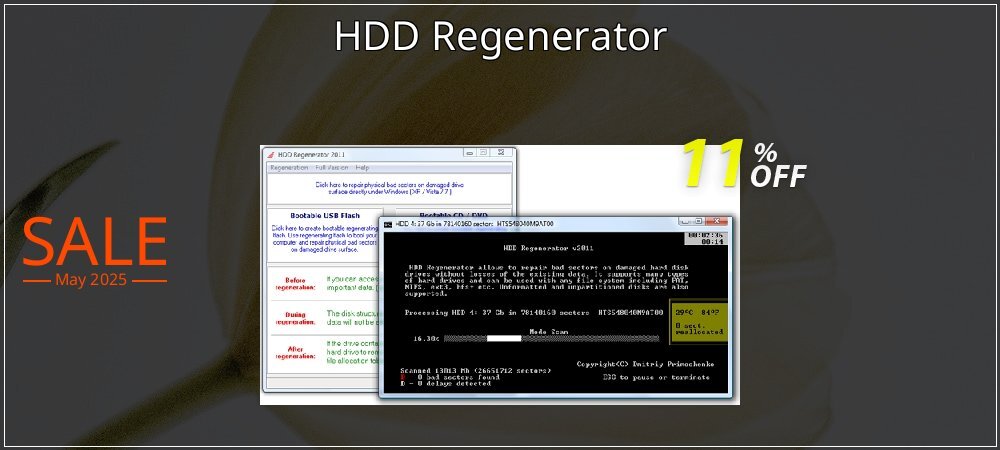Click the 'Scanned 13013 Mb' line

click(476, 370)
